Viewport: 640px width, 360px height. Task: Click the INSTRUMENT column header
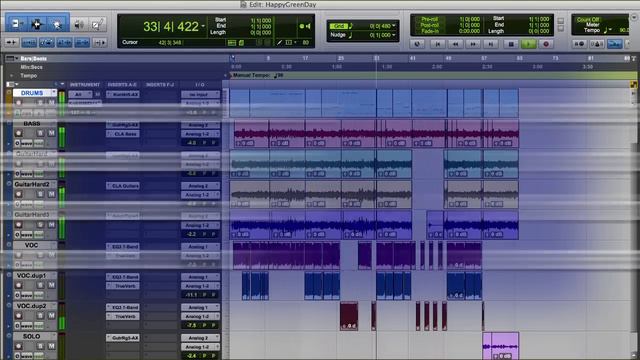[x=85, y=84]
